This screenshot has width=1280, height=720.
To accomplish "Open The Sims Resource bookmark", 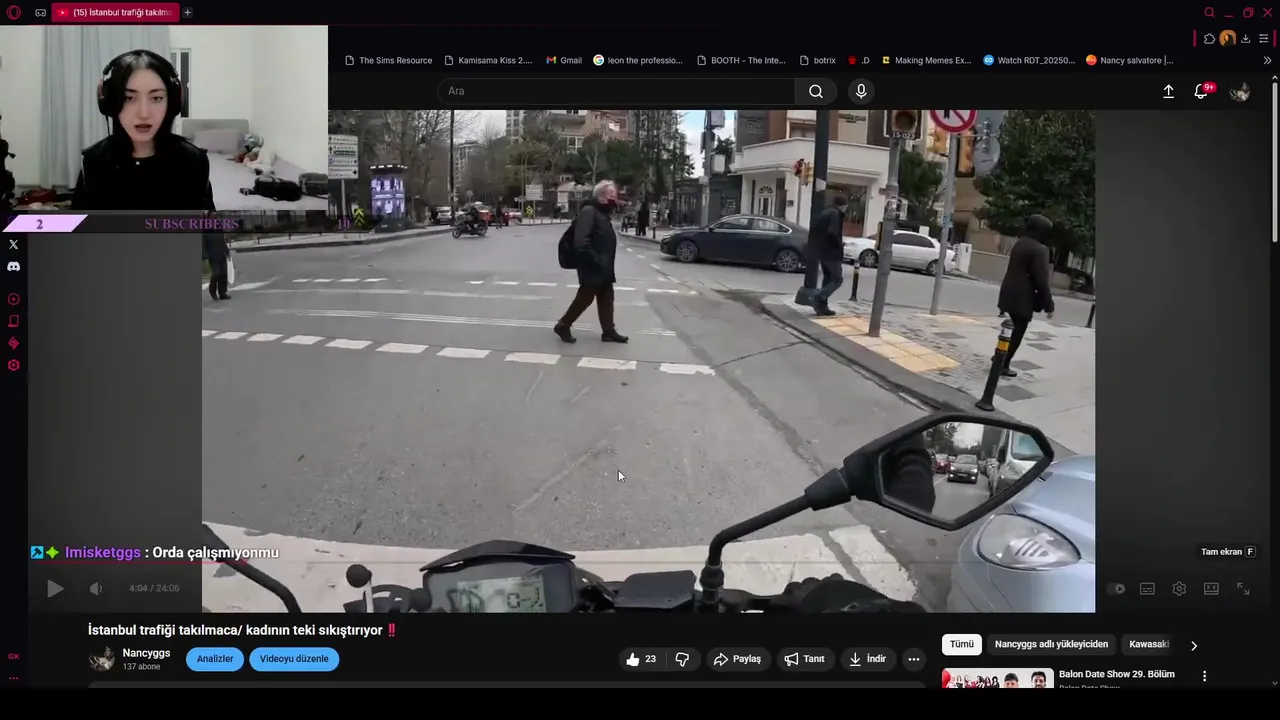I will point(388,60).
